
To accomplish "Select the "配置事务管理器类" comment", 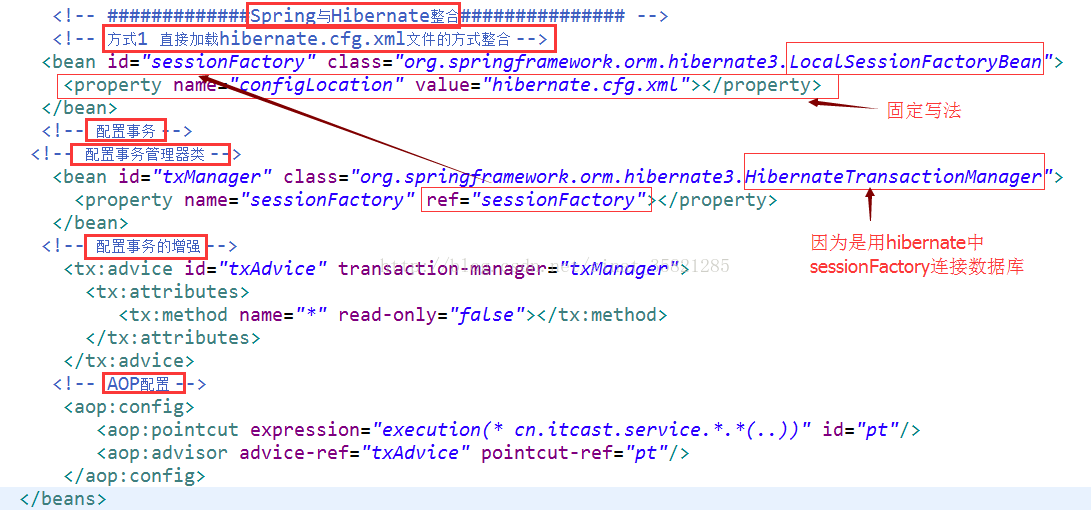I will 145,154.
